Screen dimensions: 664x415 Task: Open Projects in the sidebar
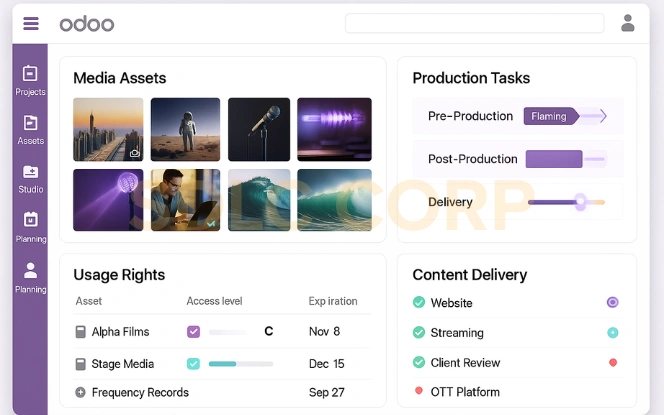click(x=30, y=80)
